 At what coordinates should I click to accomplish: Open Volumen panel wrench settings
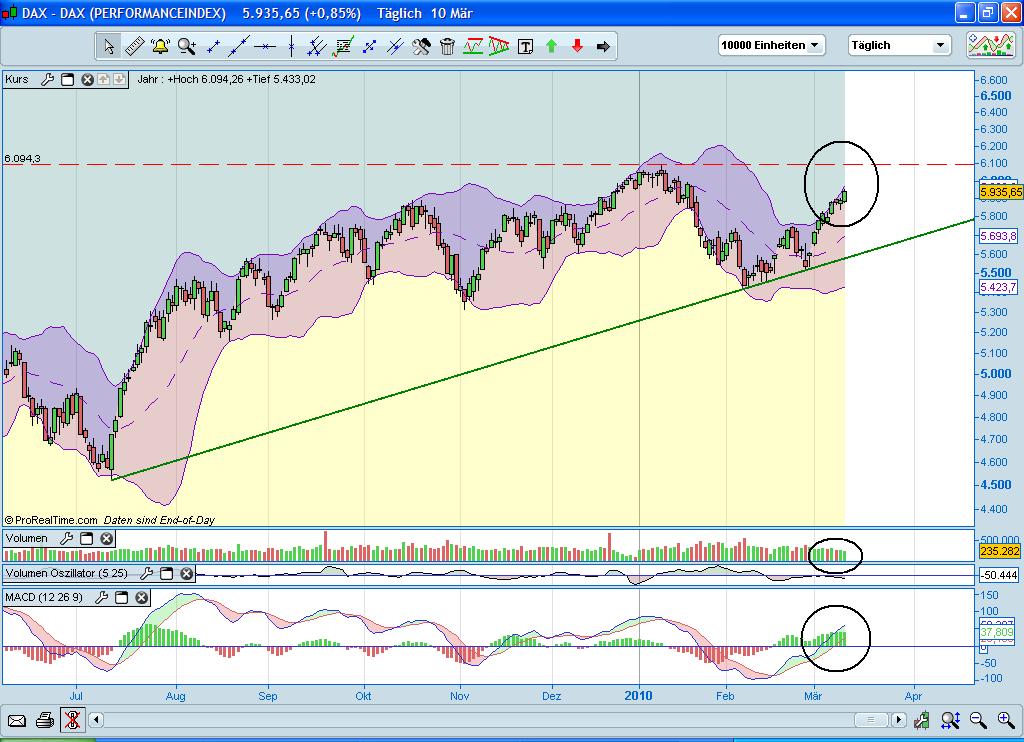(66, 538)
